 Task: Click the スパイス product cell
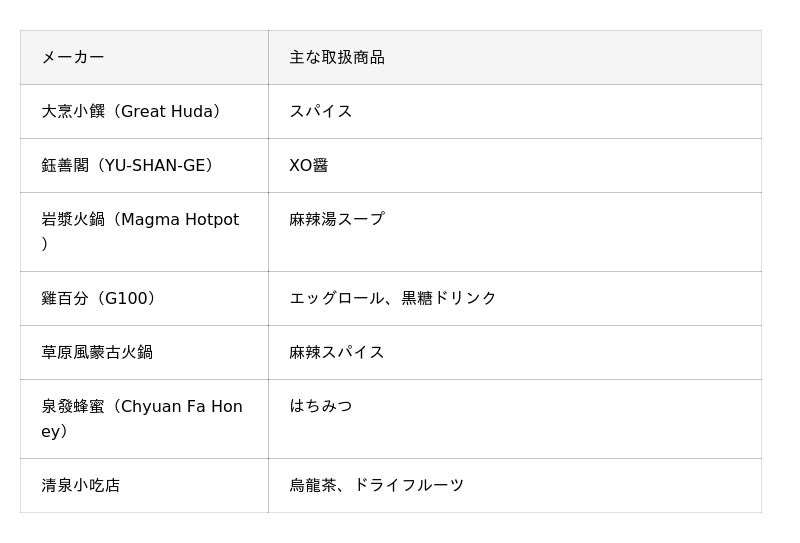coord(515,111)
